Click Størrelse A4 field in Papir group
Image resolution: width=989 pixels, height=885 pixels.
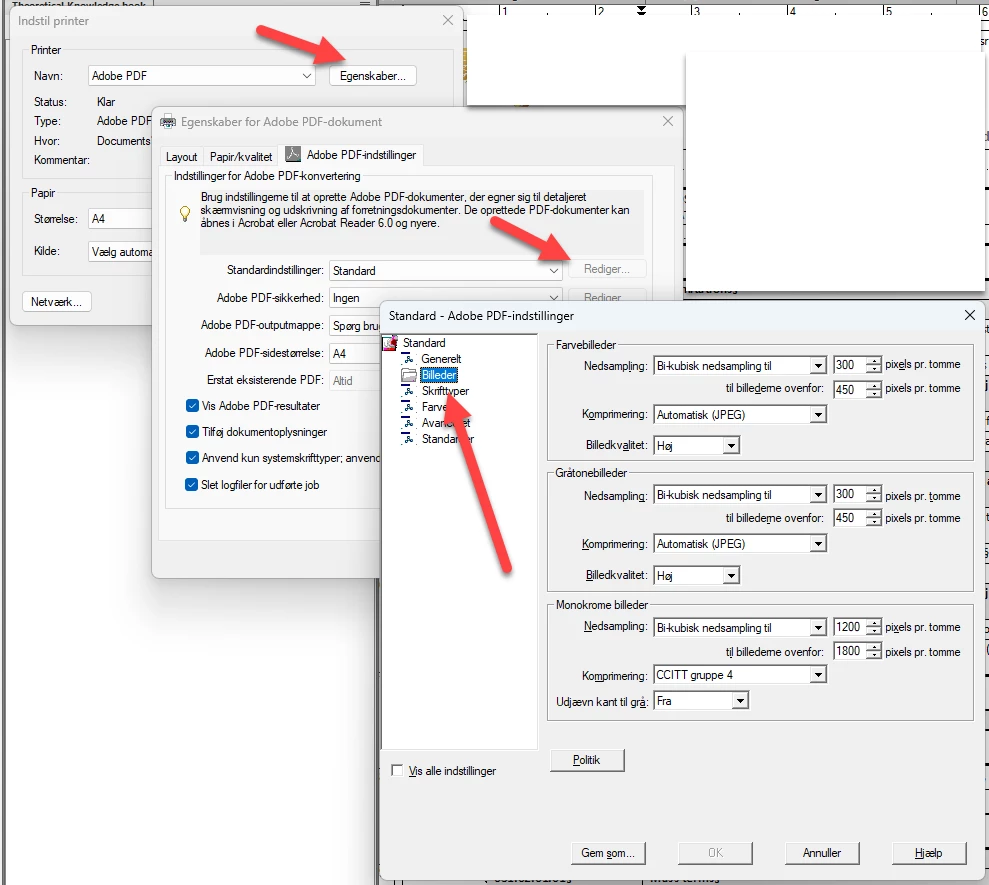(120, 219)
